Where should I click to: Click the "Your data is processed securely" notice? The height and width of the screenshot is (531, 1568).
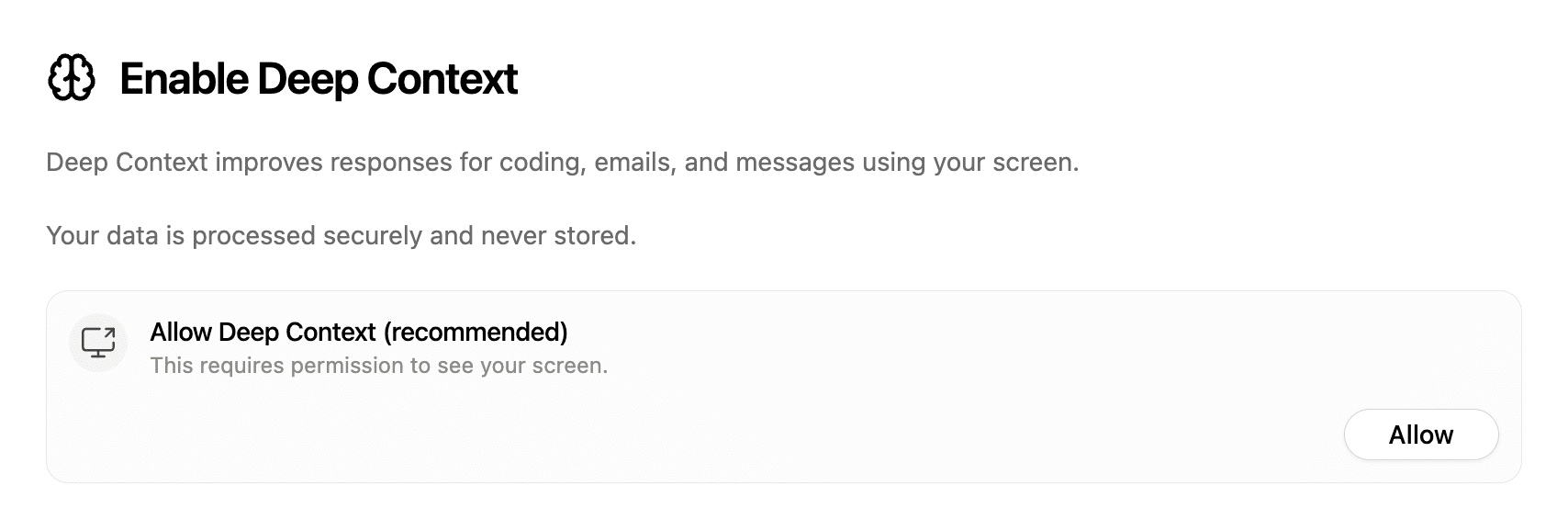click(341, 236)
